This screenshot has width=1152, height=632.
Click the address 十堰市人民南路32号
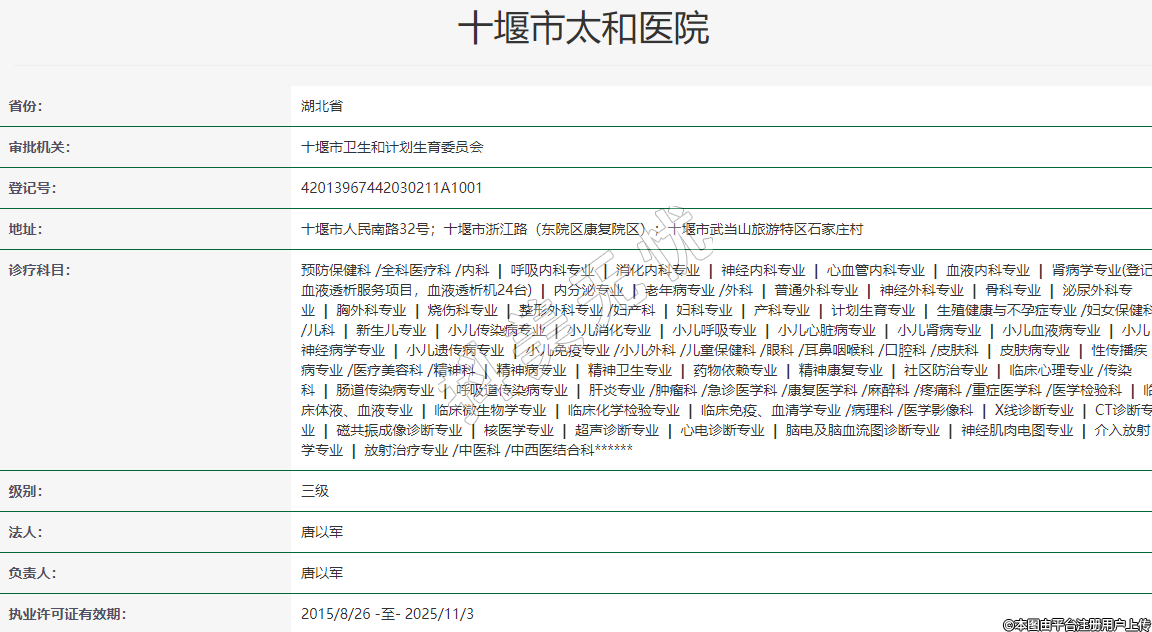coord(365,229)
